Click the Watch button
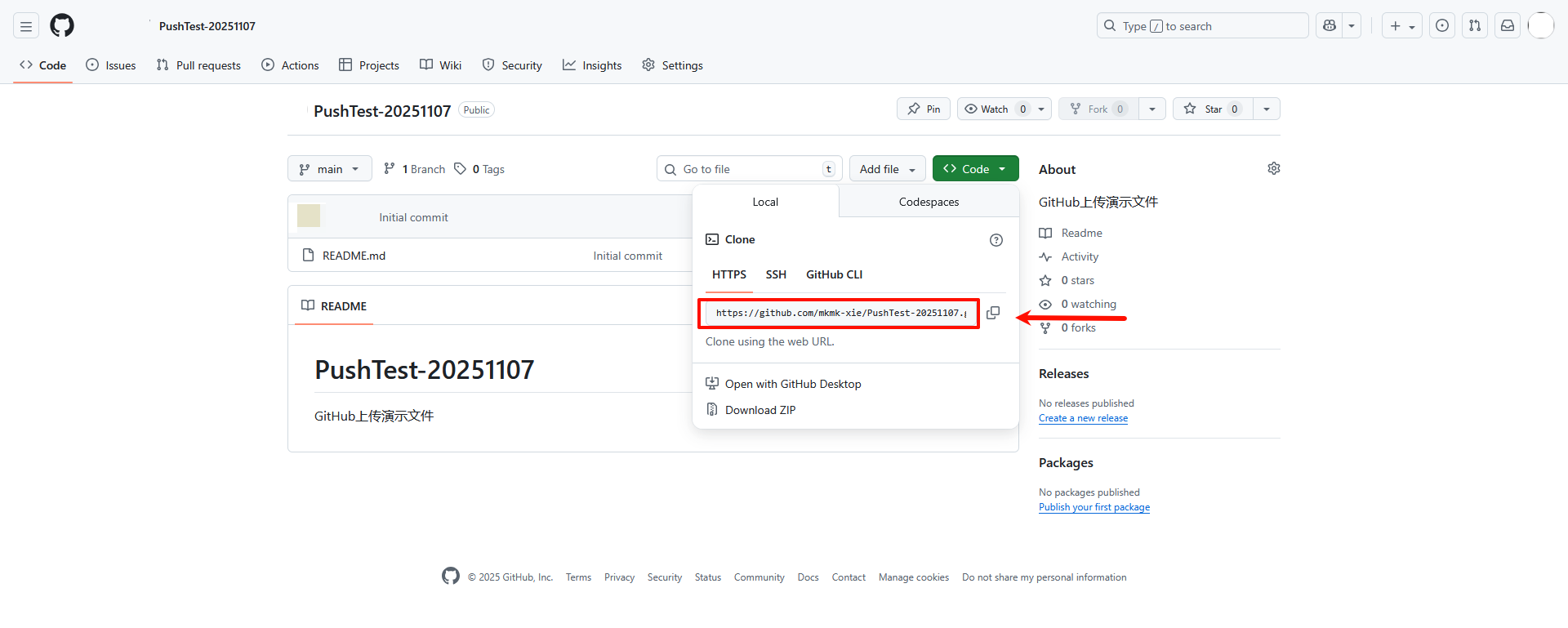This screenshot has height=628, width=1568. (x=995, y=109)
